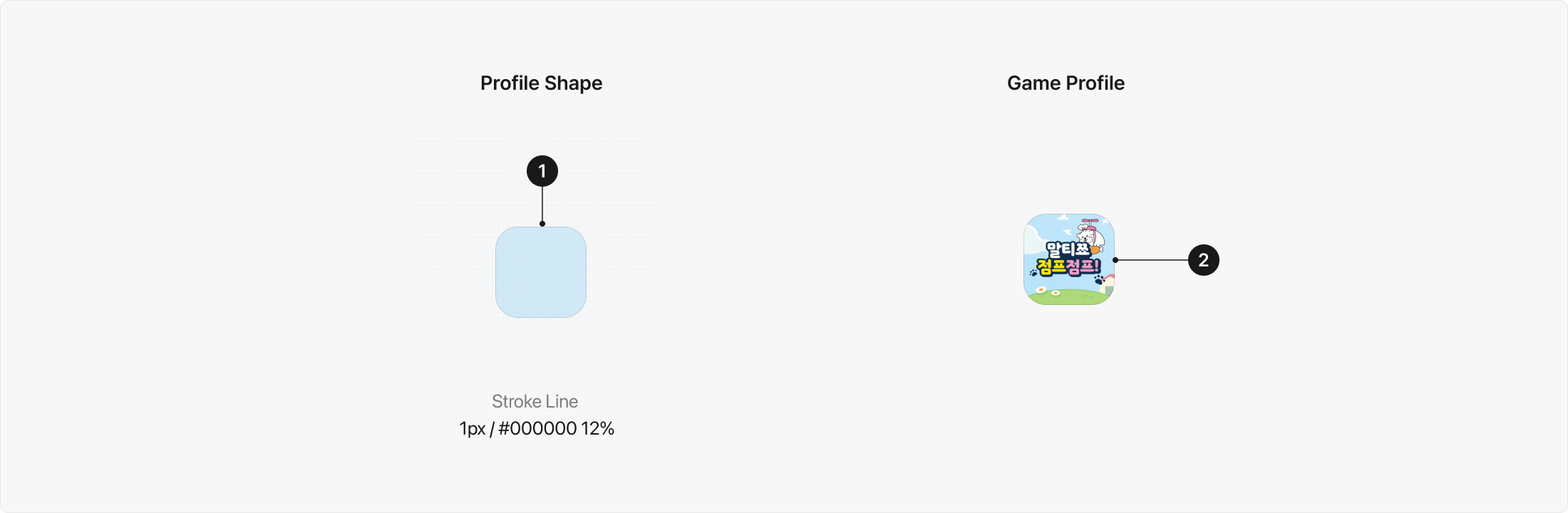Open the game profile app icon
Viewport: 1568px width, 513px height.
[x=1069, y=259]
